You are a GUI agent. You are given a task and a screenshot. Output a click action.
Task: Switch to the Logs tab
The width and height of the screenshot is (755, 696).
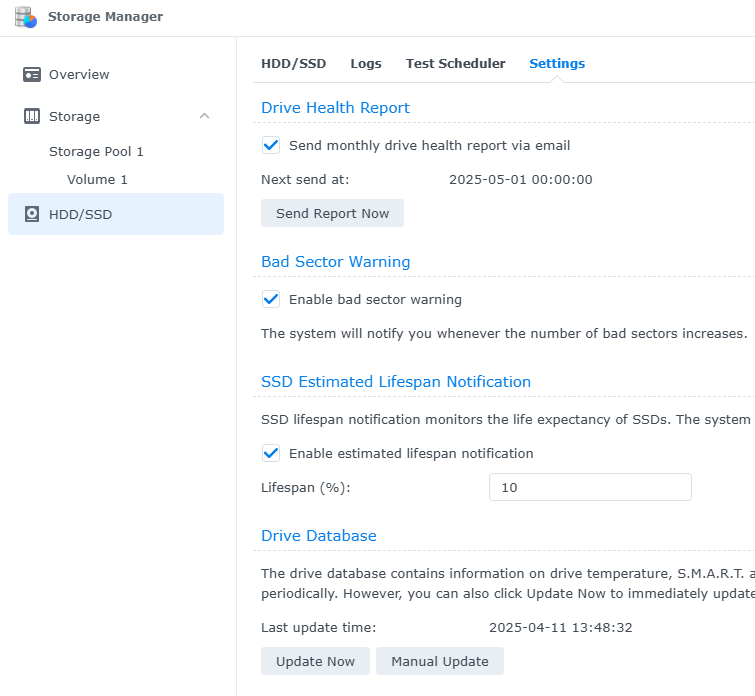coord(366,64)
